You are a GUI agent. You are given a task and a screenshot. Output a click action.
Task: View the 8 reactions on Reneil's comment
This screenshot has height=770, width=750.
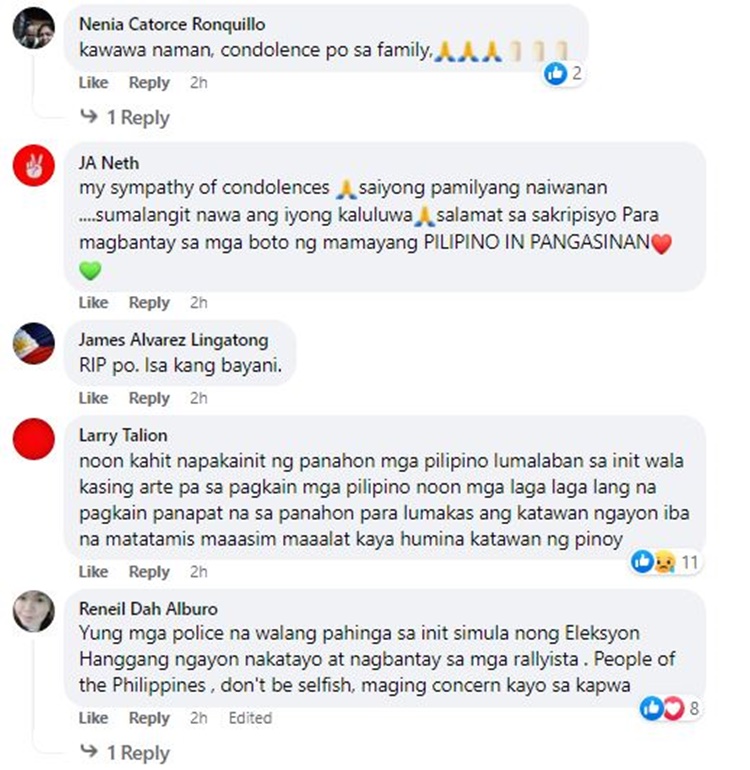point(669,708)
